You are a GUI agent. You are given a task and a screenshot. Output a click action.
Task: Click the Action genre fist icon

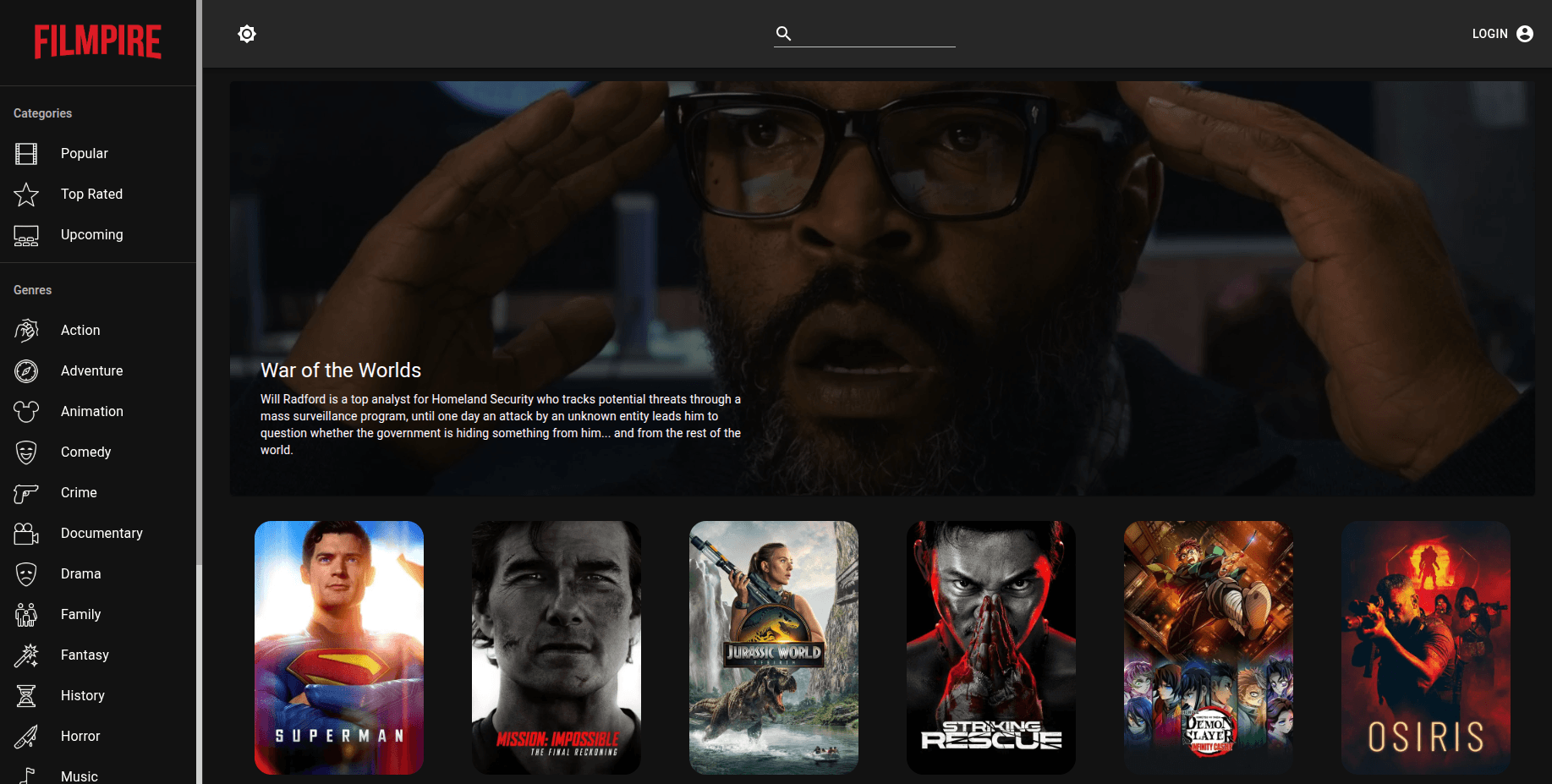click(26, 331)
